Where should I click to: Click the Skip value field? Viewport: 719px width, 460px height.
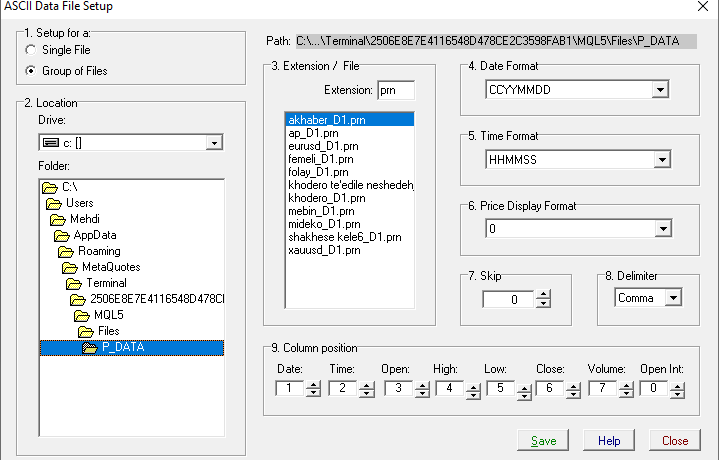[x=509, y=299]
